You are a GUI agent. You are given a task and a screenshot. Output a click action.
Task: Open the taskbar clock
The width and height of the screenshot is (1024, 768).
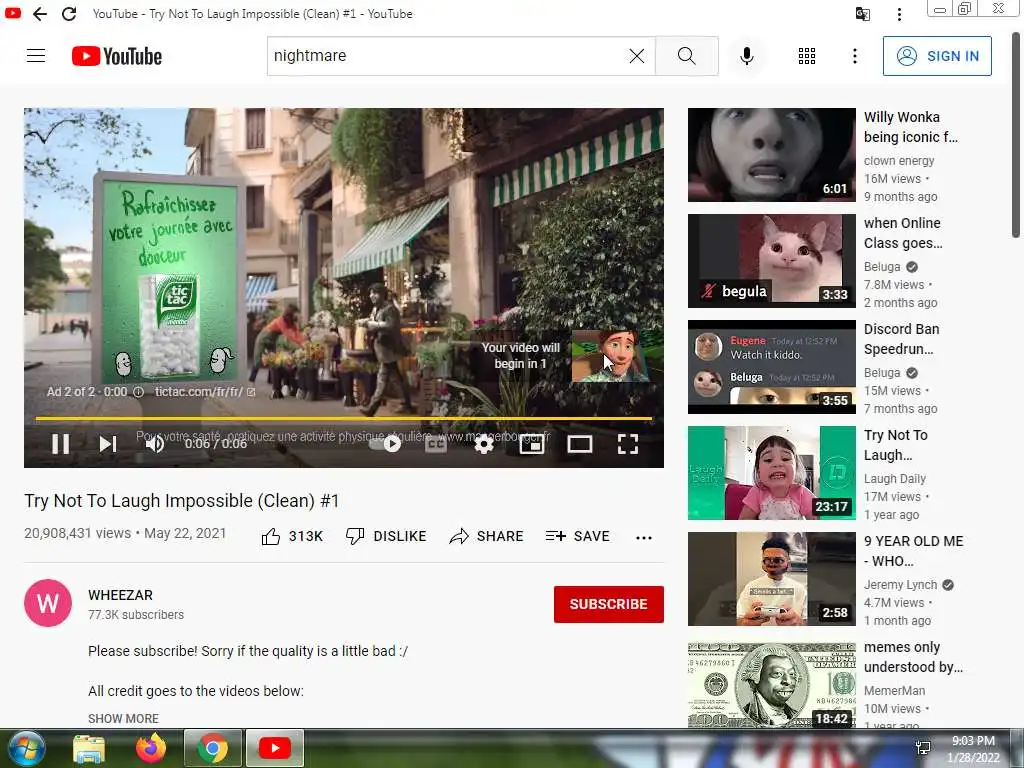click(x=972, y=749)
